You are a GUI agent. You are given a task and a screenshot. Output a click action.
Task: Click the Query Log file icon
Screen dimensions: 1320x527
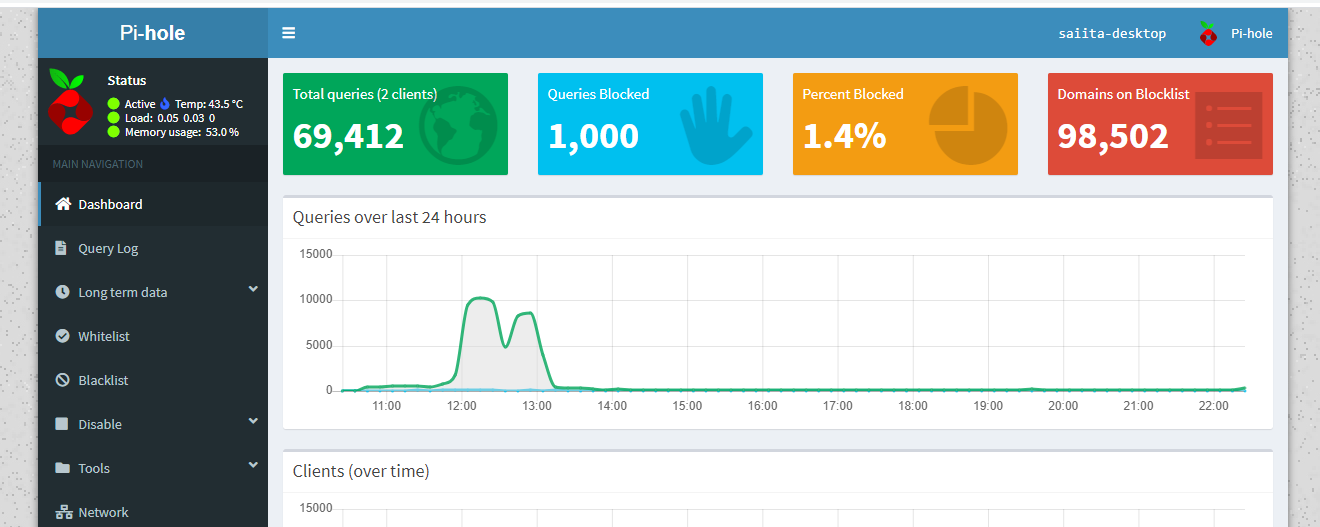click(x=62, y=248)
